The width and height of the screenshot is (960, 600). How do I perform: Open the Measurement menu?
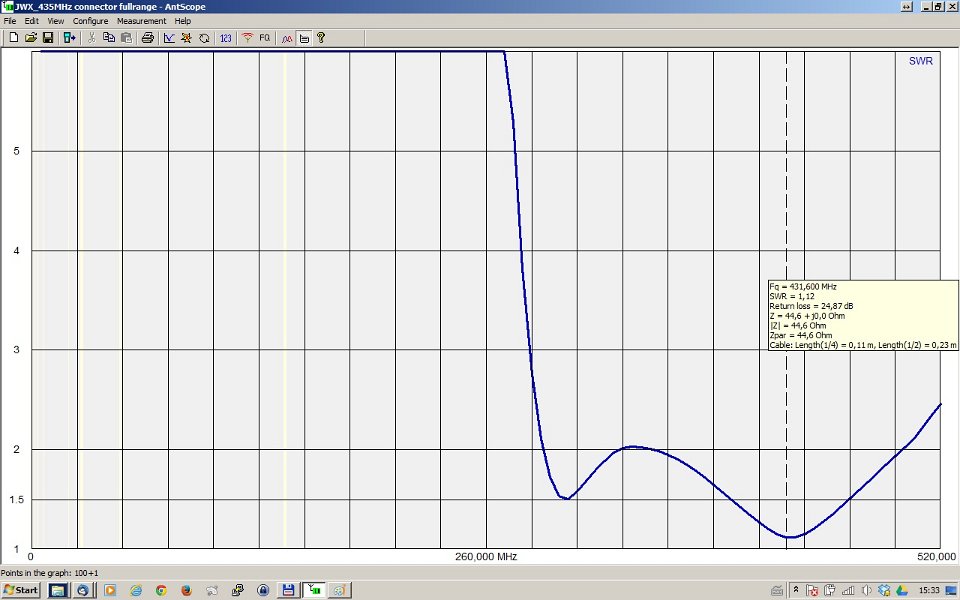pyautogui.click(x=141, y=21)
